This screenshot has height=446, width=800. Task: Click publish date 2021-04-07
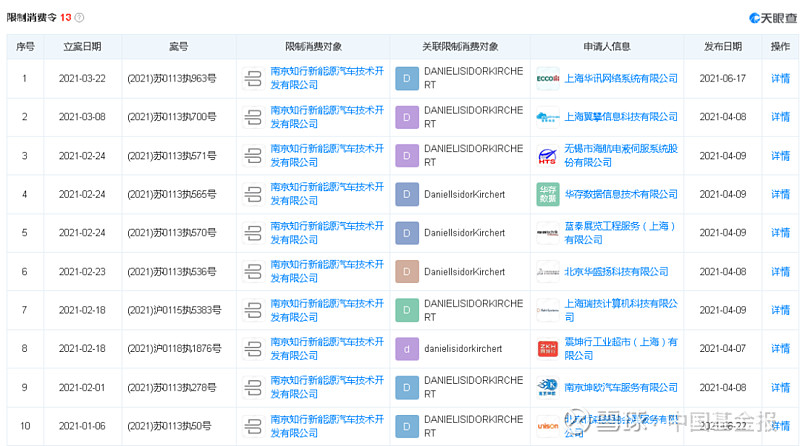coord(722,349)
